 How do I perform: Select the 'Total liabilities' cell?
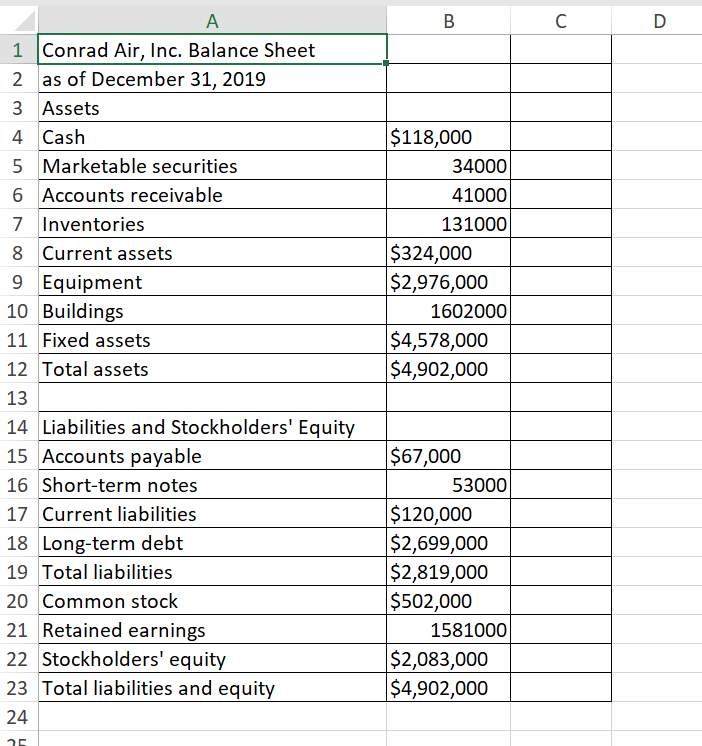click(x=212, y=571)
